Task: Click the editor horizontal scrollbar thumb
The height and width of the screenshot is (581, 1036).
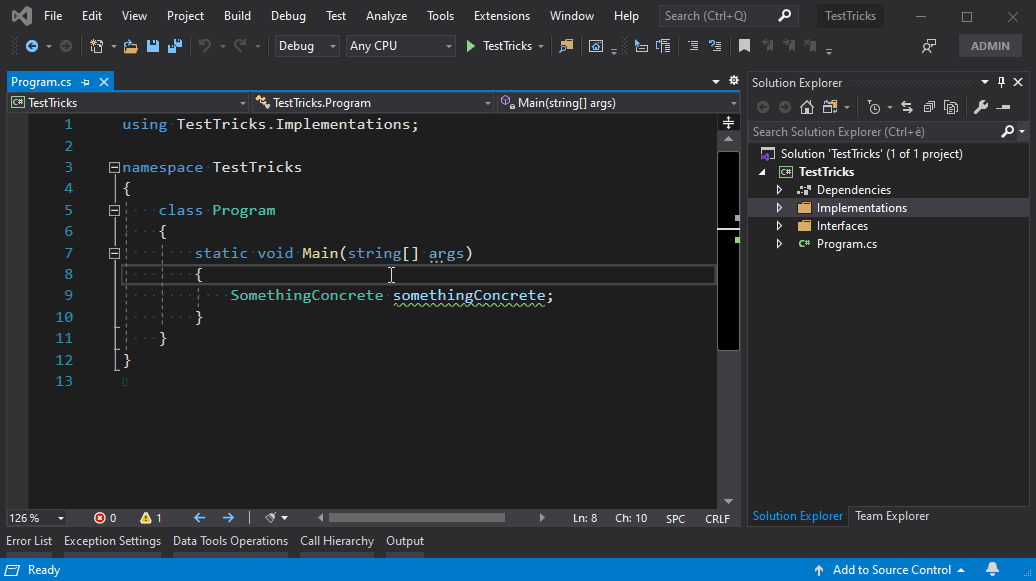Action: tap(417, 518)
